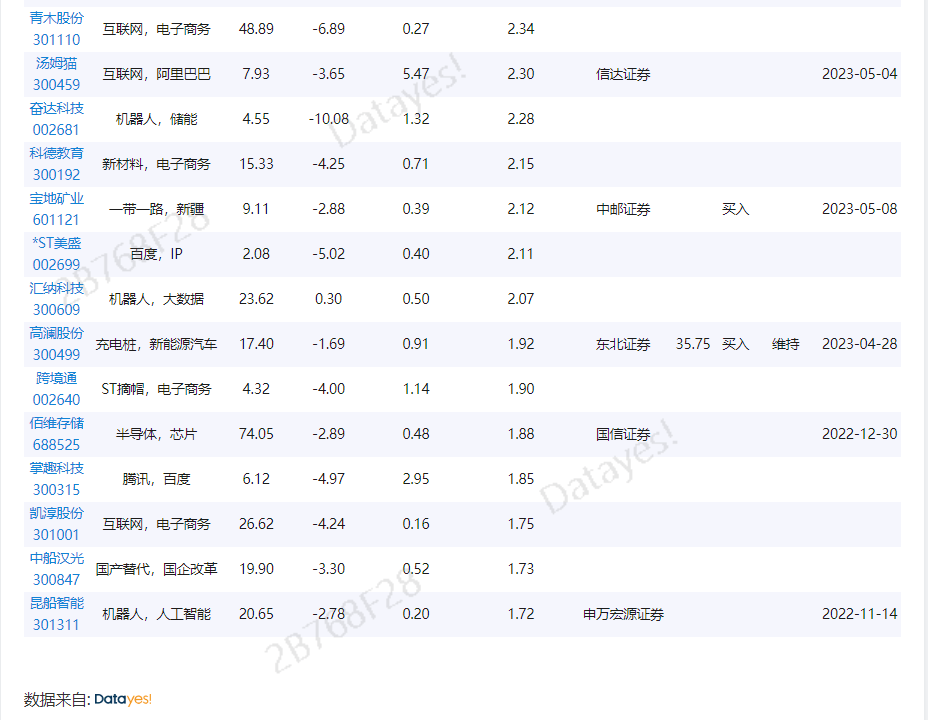This screenshot has width=928, height=720.
Task: Click the 信达证券 broker cell
Action: point(623,74)
